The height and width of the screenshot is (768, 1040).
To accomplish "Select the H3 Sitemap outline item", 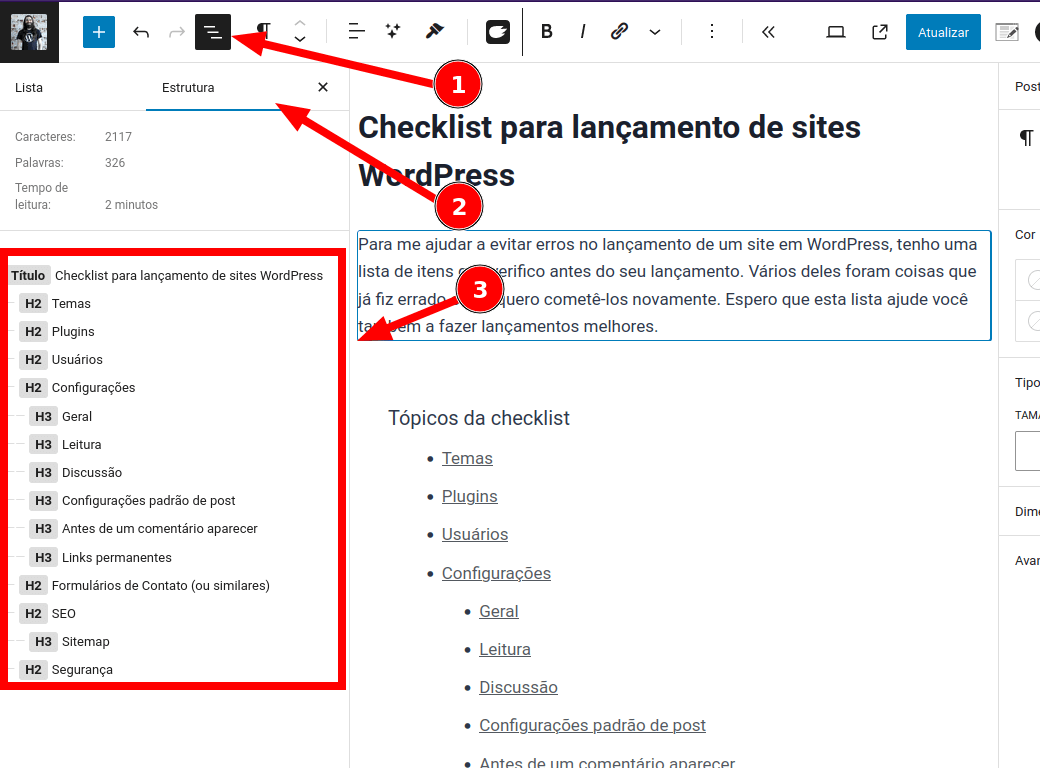I will coord(70,641).
